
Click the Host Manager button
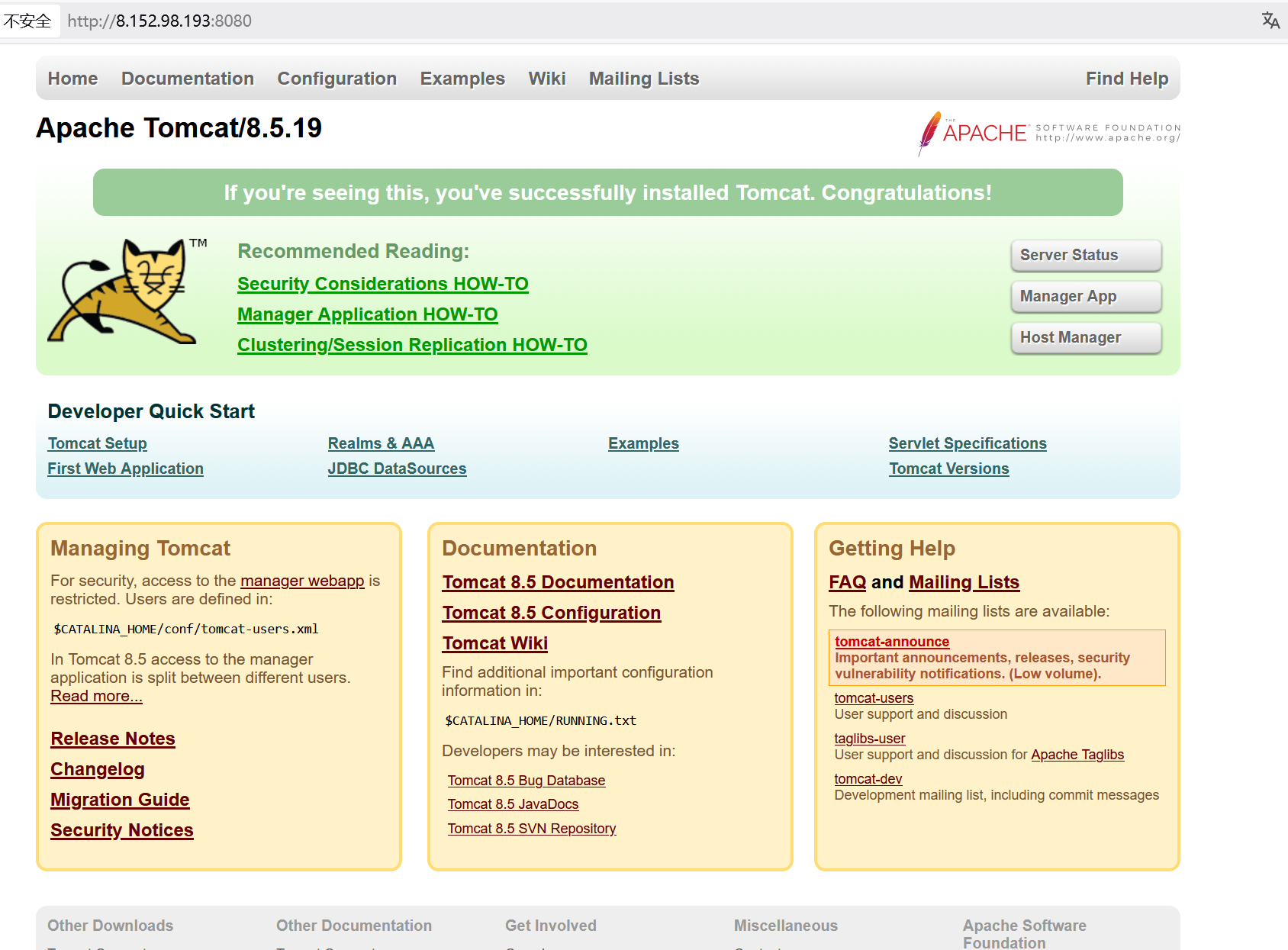point(1086,337)
